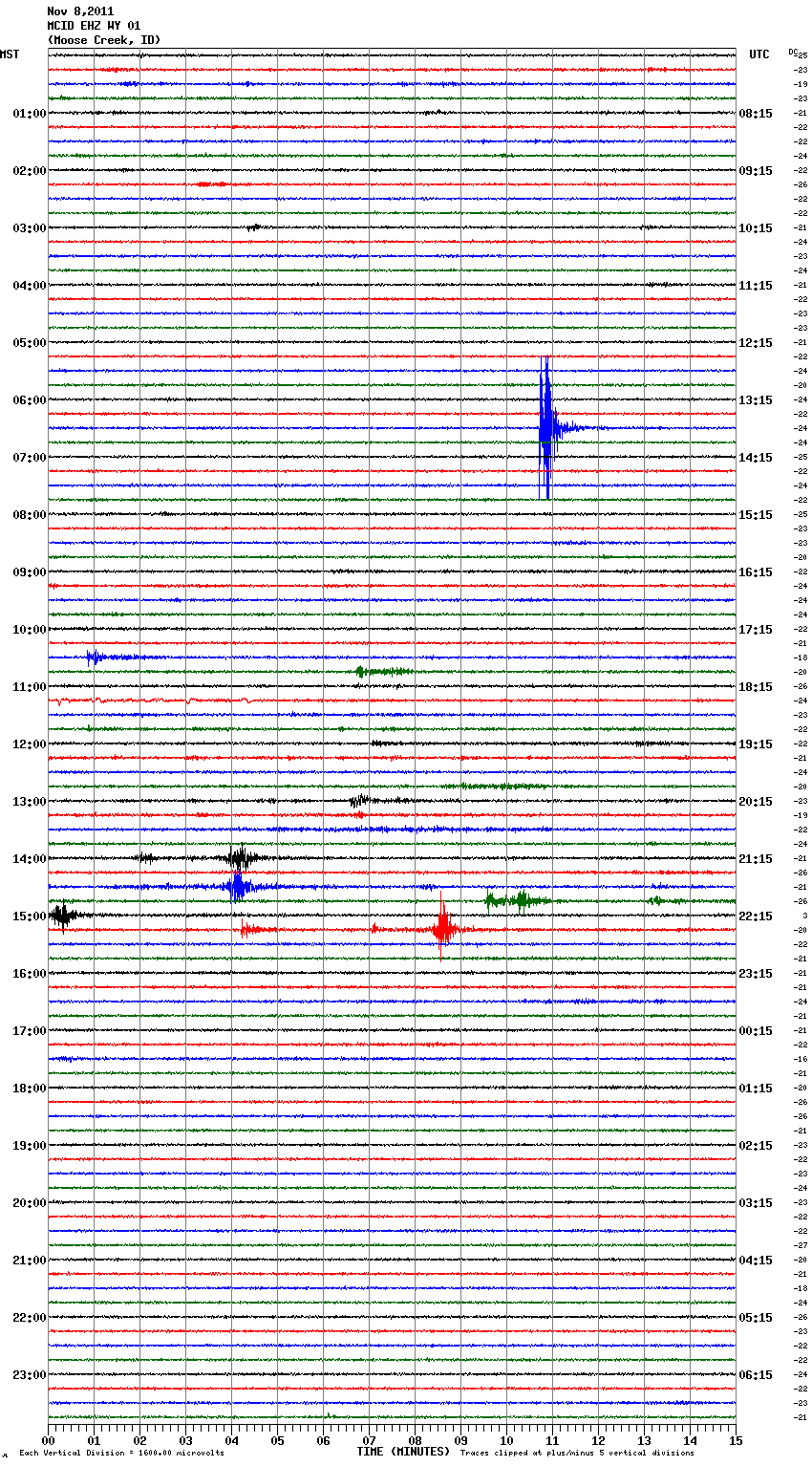
Task: Click the '05' minute tick label on axis
Action: click(x=277, y=1440)
